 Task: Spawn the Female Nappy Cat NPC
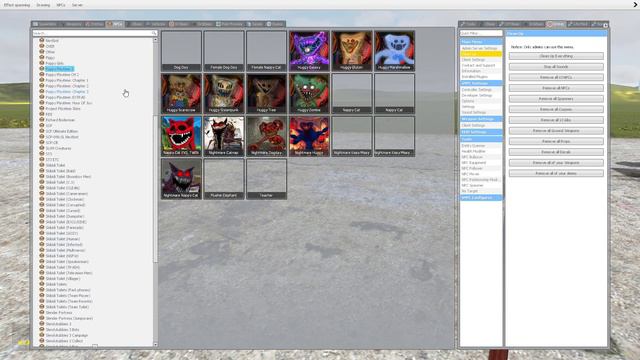tap(267, 51)
